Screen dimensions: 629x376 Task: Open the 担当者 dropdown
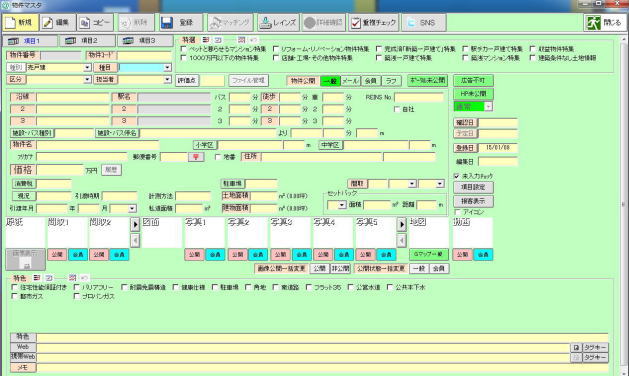coord(168,80)
